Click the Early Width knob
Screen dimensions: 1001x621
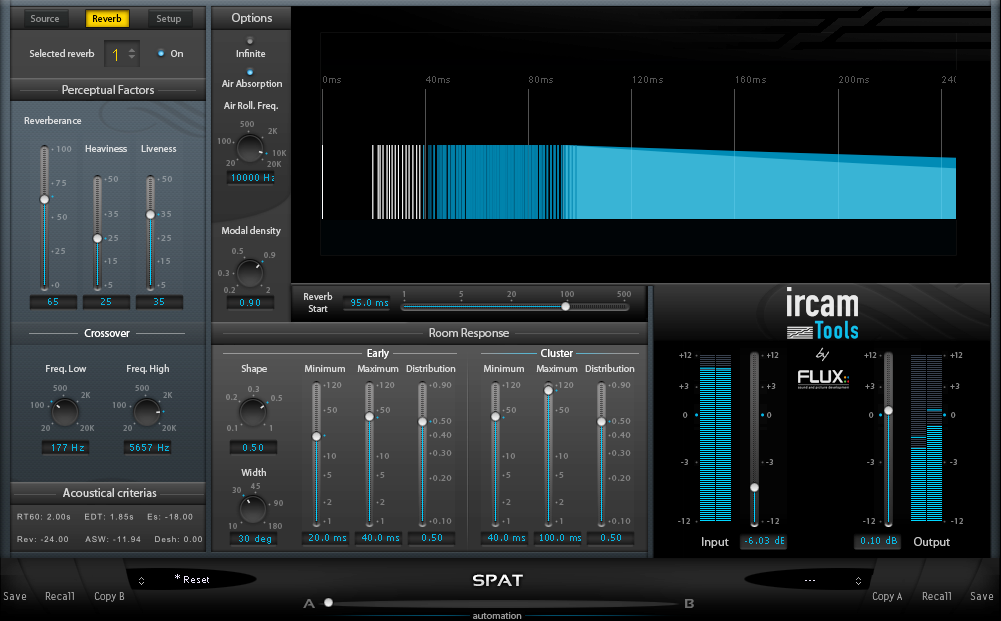coord(253,508)
